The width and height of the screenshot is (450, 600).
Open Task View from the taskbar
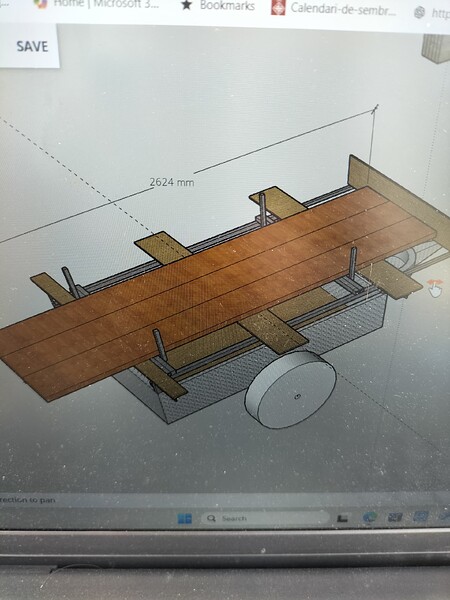(x=342, y=518)
